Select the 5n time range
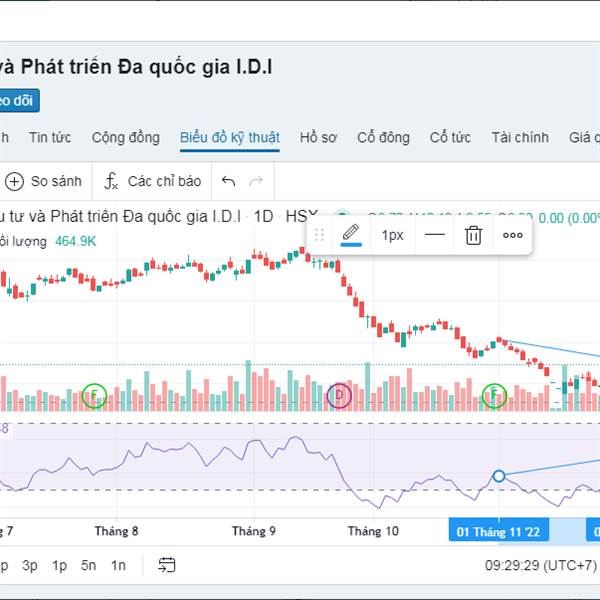The height and width of the screenshot is (600, 600). click(89, 565)
